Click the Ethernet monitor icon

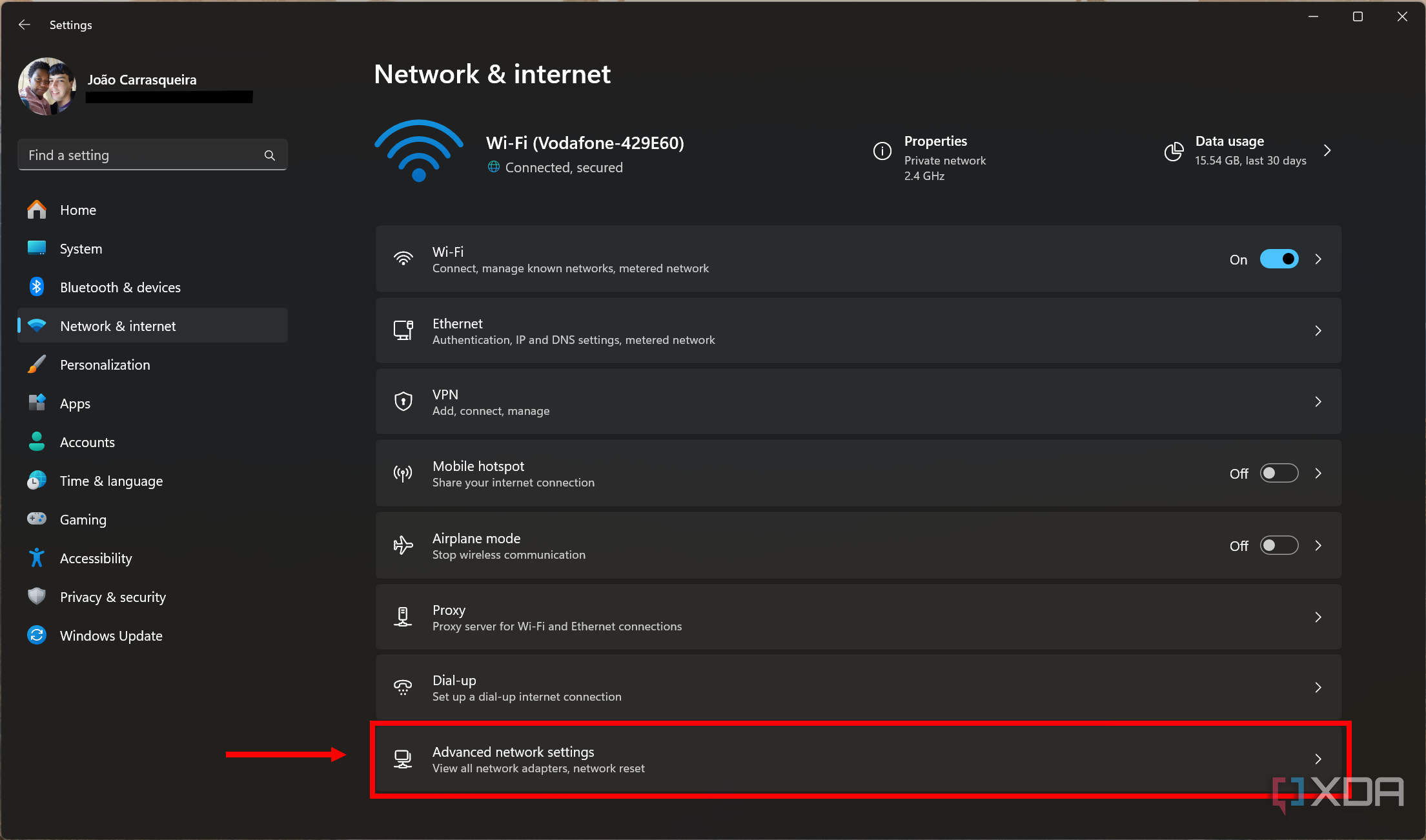pos(403,330)
